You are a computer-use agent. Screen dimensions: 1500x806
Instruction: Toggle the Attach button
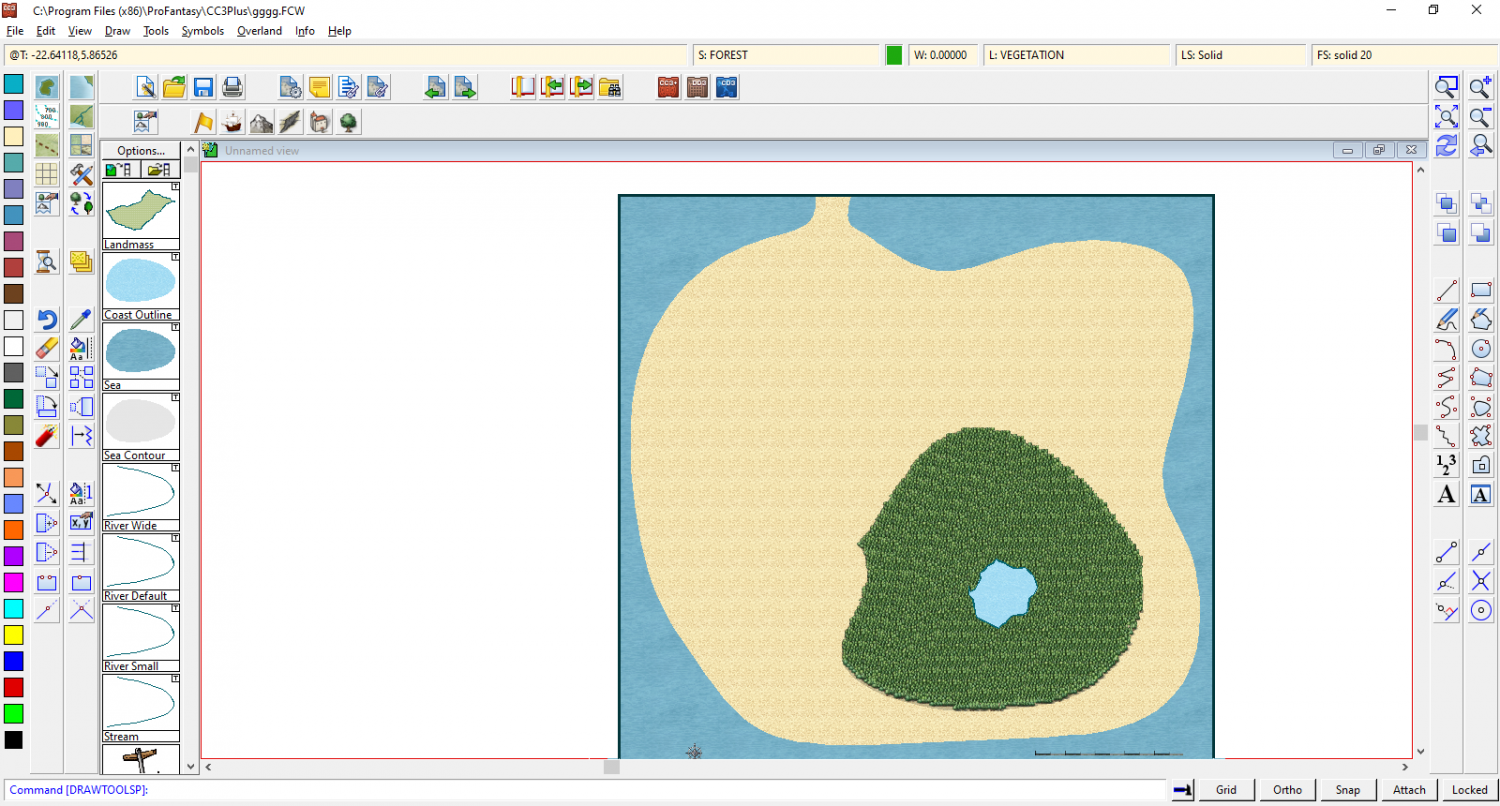click(1409, 790)
